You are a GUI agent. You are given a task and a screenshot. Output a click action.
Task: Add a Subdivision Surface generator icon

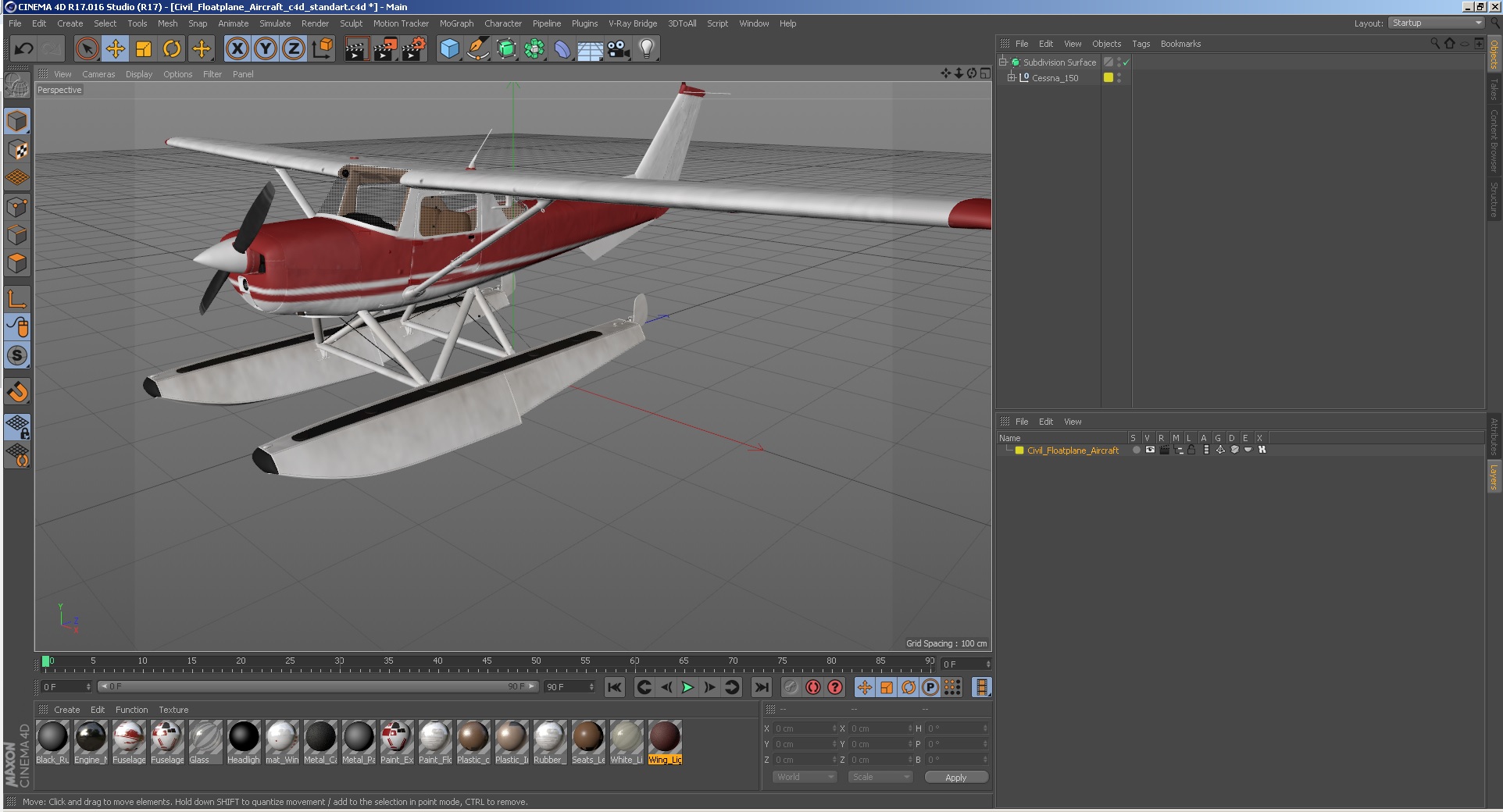click(x=506, y=49)
